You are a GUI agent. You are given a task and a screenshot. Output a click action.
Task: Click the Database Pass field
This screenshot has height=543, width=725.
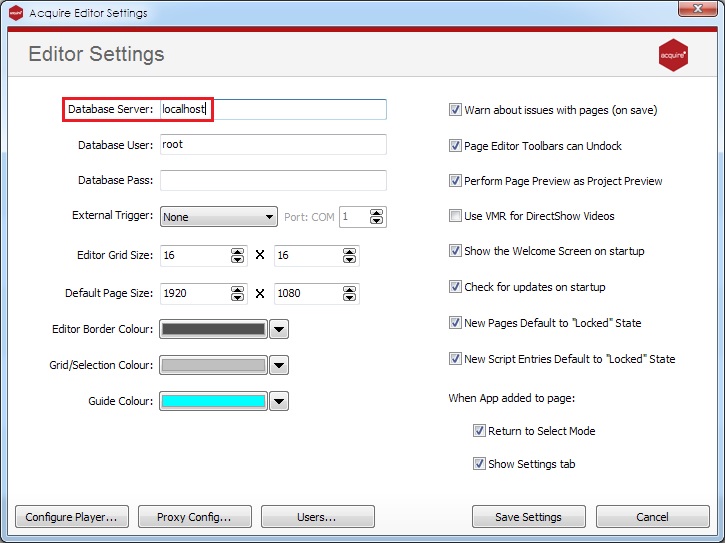(273, 180)
